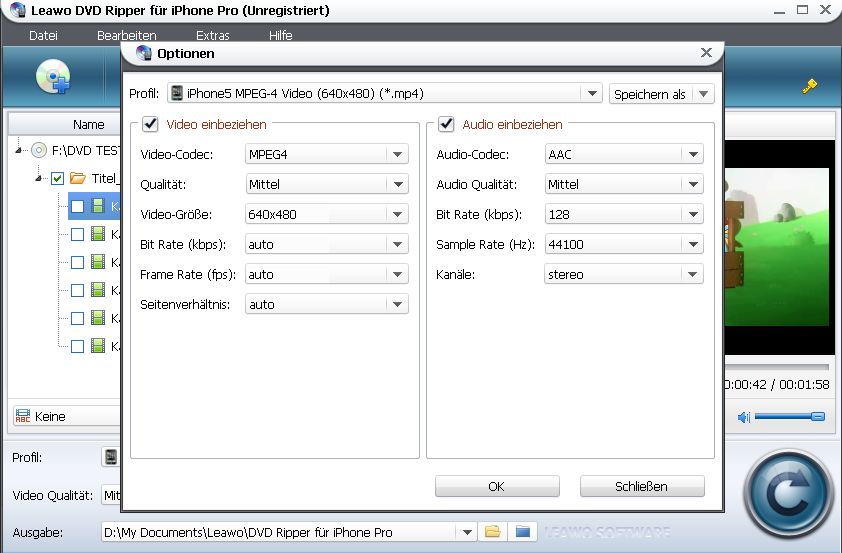Image resolution: width=842 pixels, height=553 pixels.
Task: Click the DVD disc icon for F:\DVD TEST
Action: coord(39,150)
